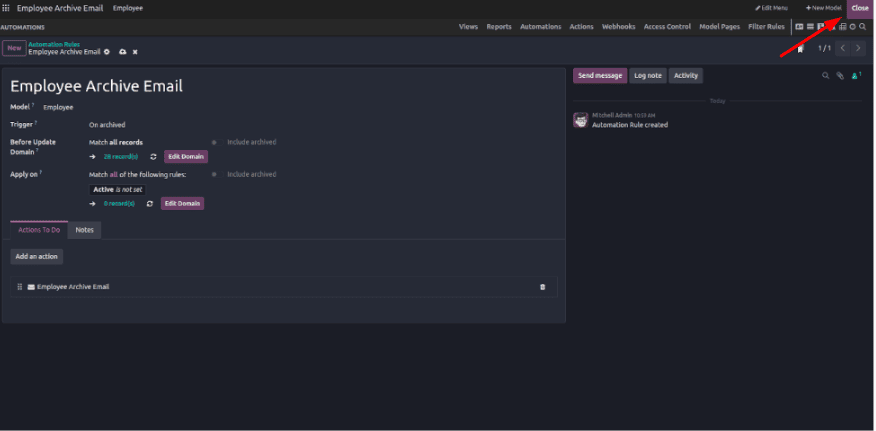Switch to form view editor icon
The height and width of the screenshot is (431, 876).
(x=799, y=26)
